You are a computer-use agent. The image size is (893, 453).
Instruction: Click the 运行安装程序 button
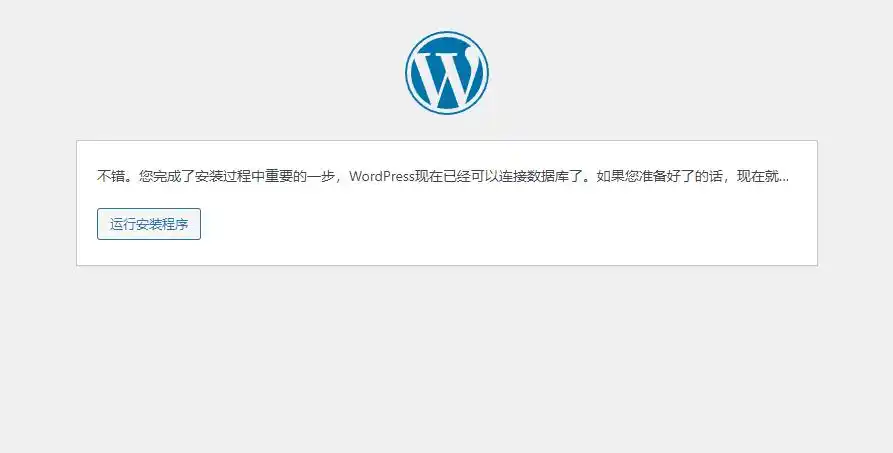(x=149, y=224)
